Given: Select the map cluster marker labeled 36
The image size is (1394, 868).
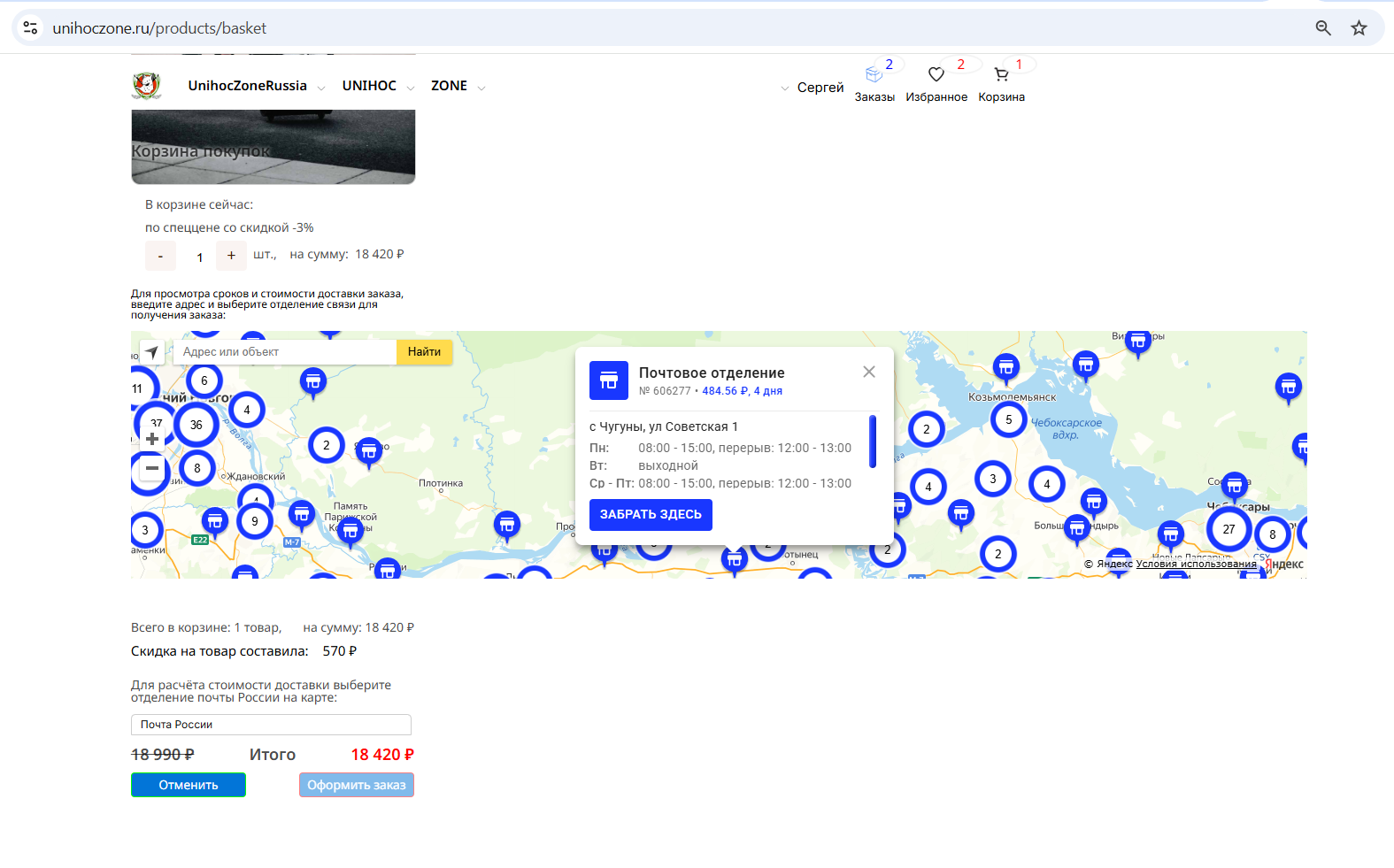Looking at the screenshot, I should tap(196, 425).
